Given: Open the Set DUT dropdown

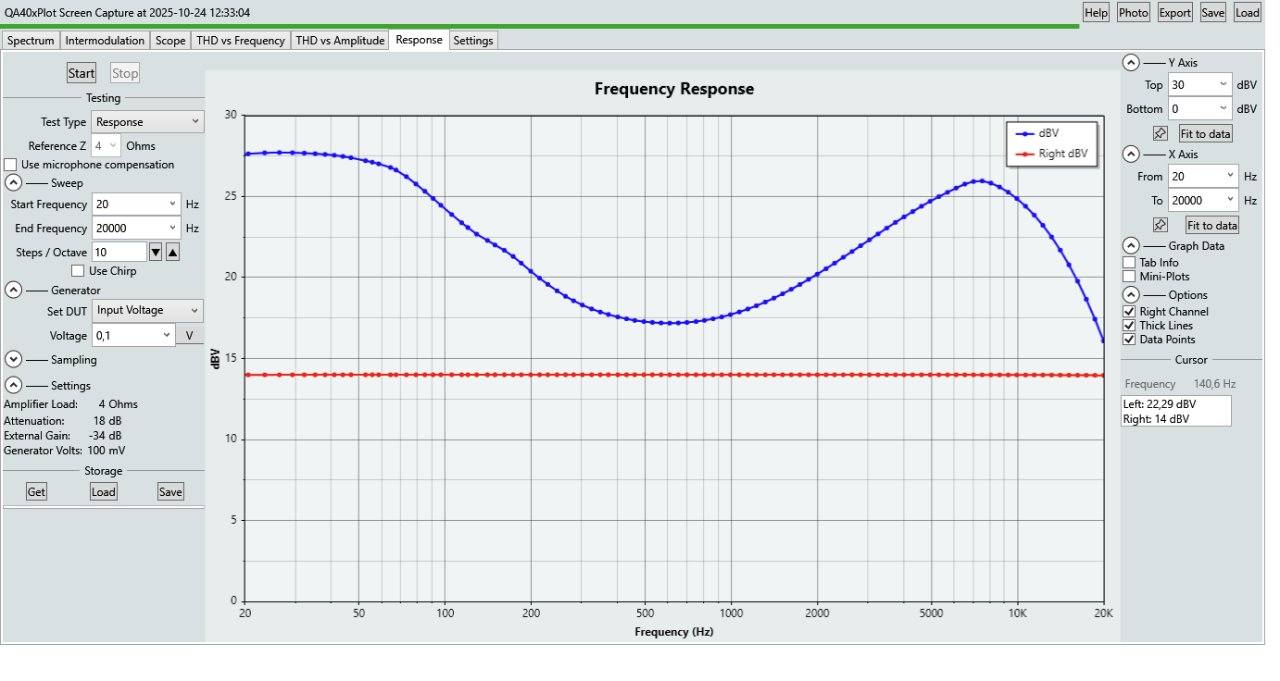Looking at the screenshot, I should pyautogui.click(x=147, y=311).
